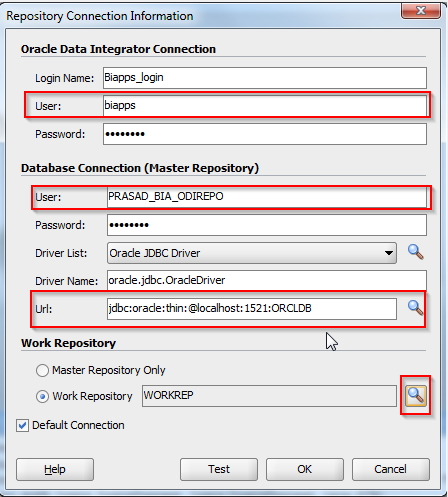The image size is (448, 497).
Task: Open the Driver List dropdown
Action: point(252,253)
